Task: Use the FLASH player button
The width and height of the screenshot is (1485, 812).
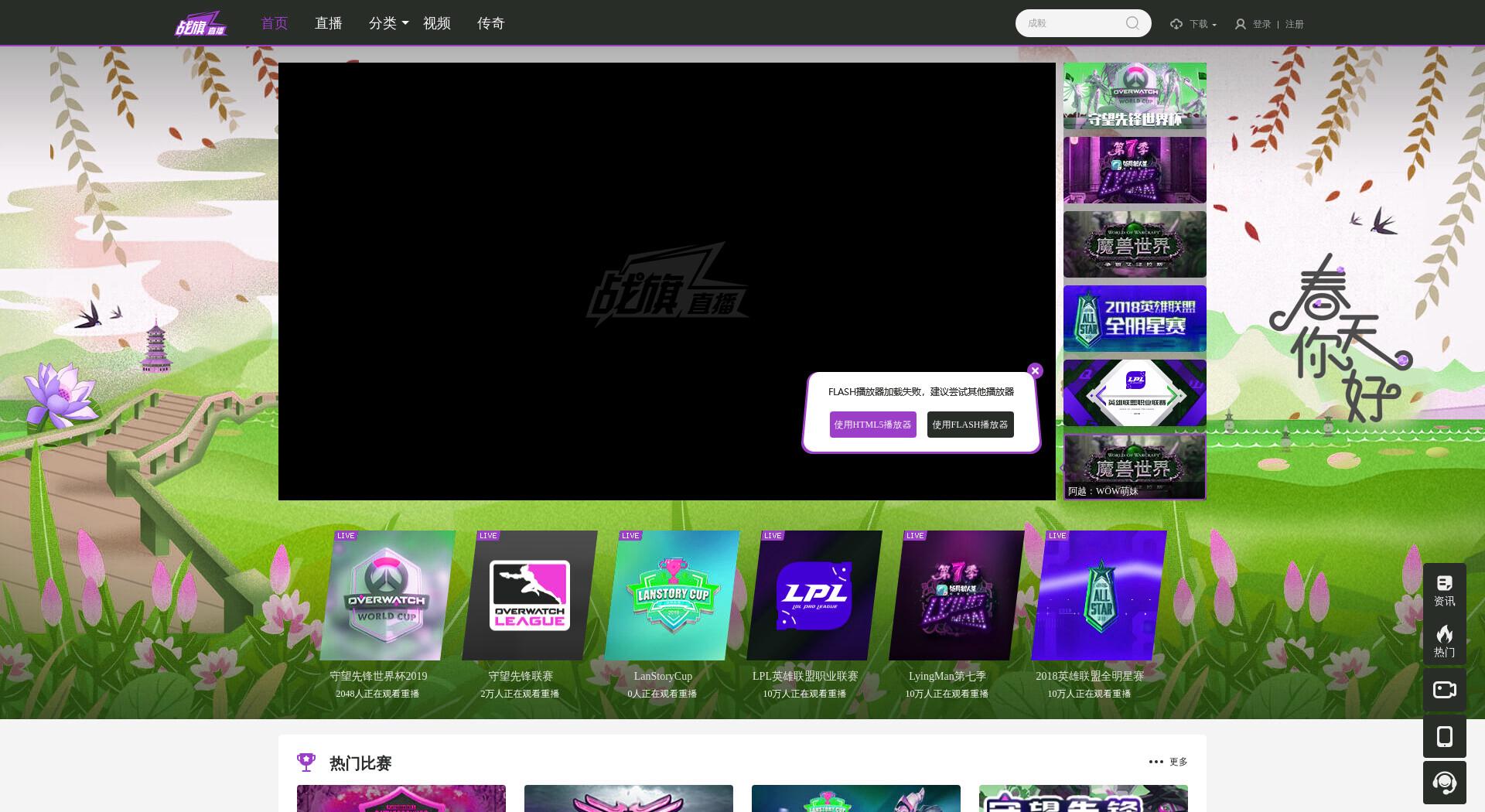Action: [x=971, y=425]
